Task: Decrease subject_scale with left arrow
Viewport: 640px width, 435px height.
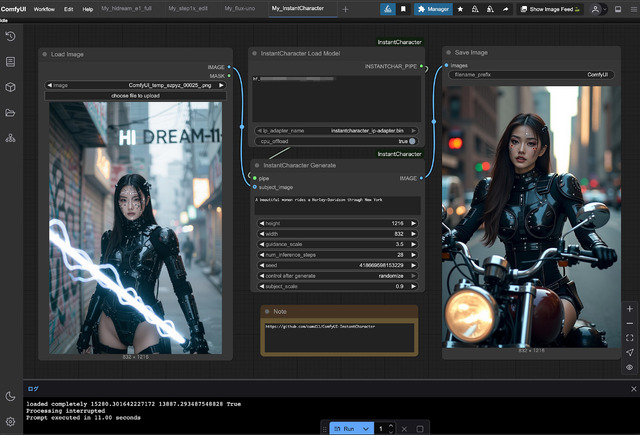Action: click(262, 286)
